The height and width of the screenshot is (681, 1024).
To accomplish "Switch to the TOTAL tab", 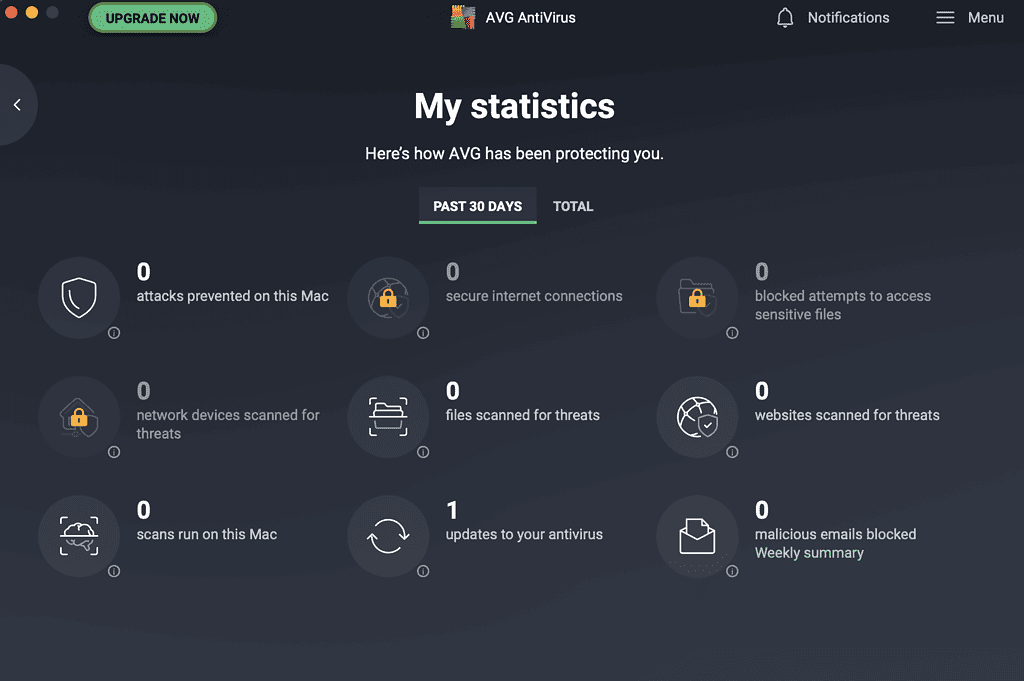I will pyautogui.click(x=573, y=206).
